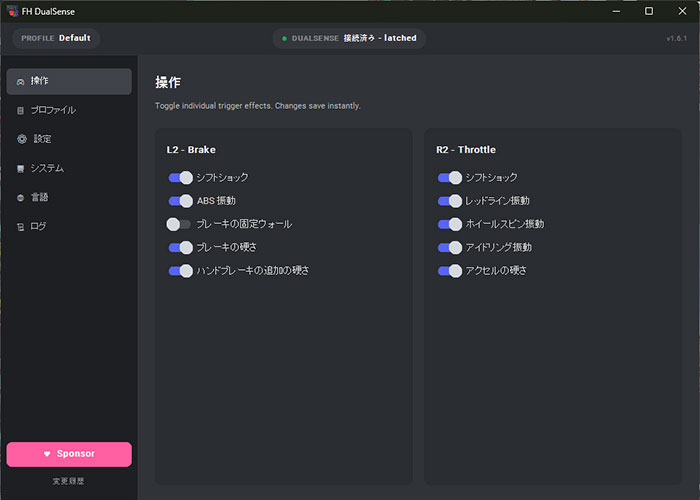This screenshot has height=500, width=700.
Task: Click the R2 - Throttle heading
Action: point(466,150)
